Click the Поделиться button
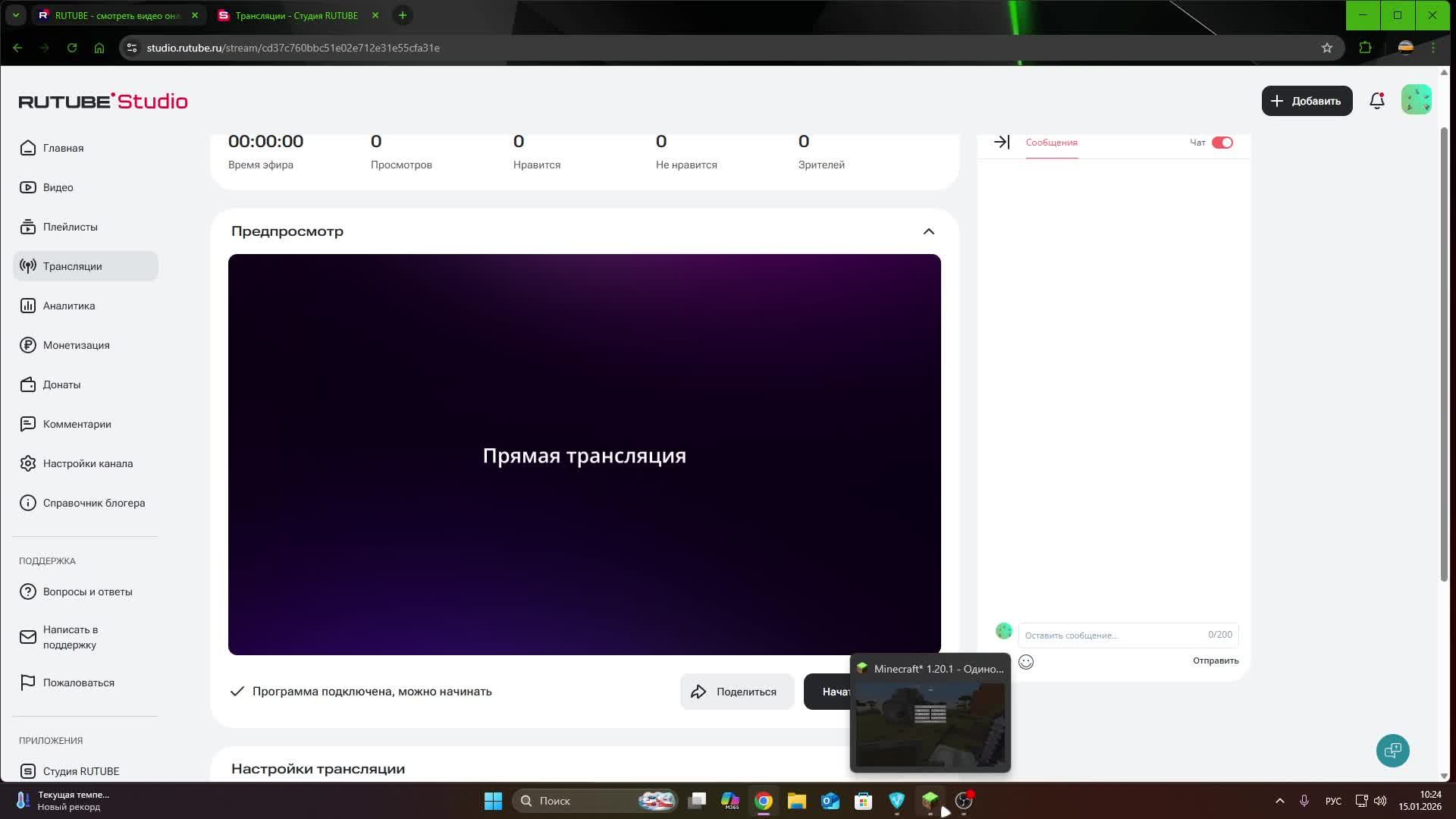1456x819 pixels. 736,691
